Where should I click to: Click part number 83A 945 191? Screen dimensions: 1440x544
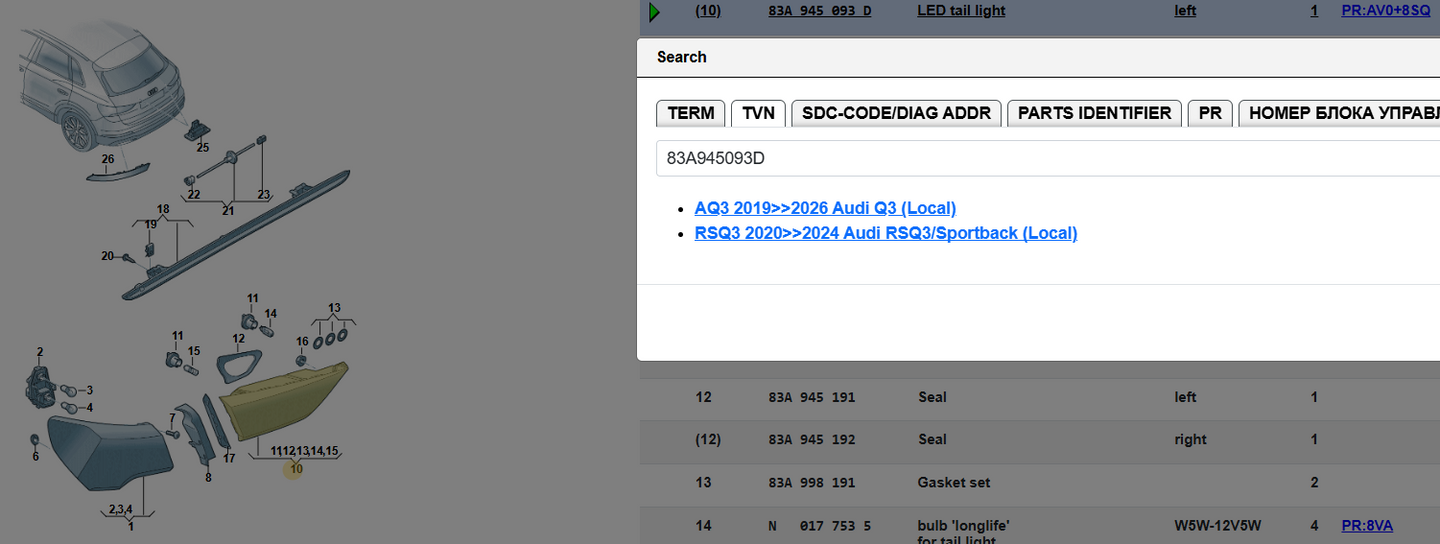[811, 397]
